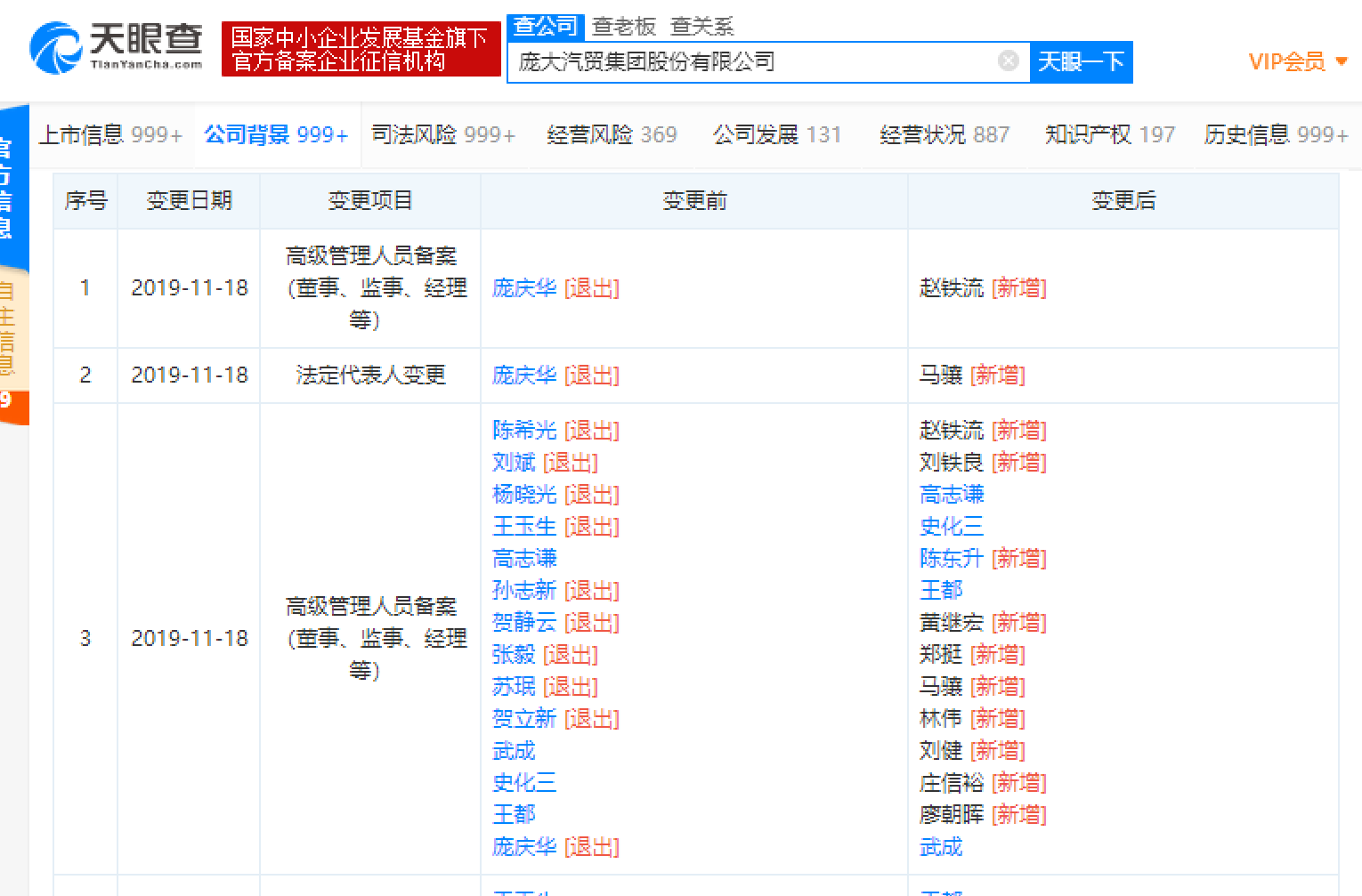This screenshot has width=1362, height=896.
Task: Open 王都 link in the 变更前 column
Action: (514, 815)
